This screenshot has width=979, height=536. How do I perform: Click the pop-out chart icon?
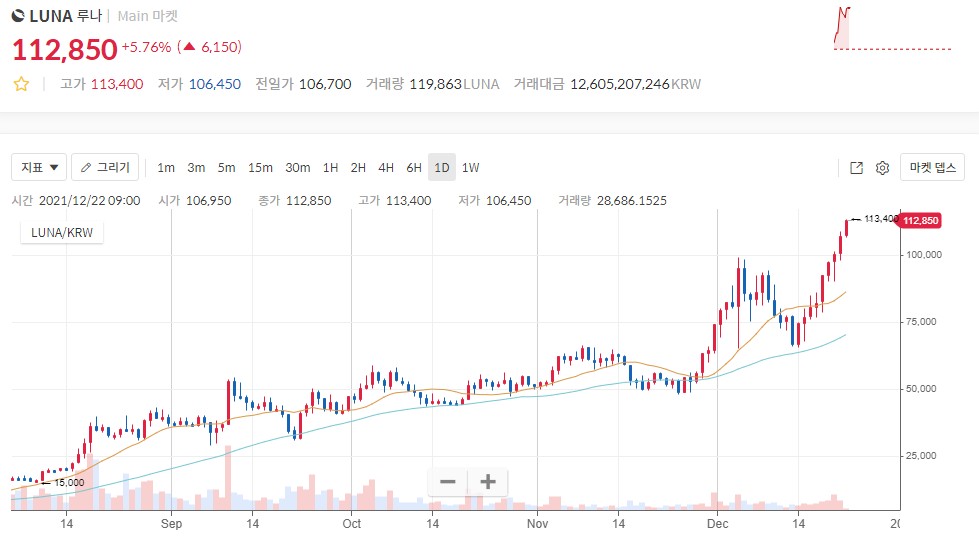(856, 168)
